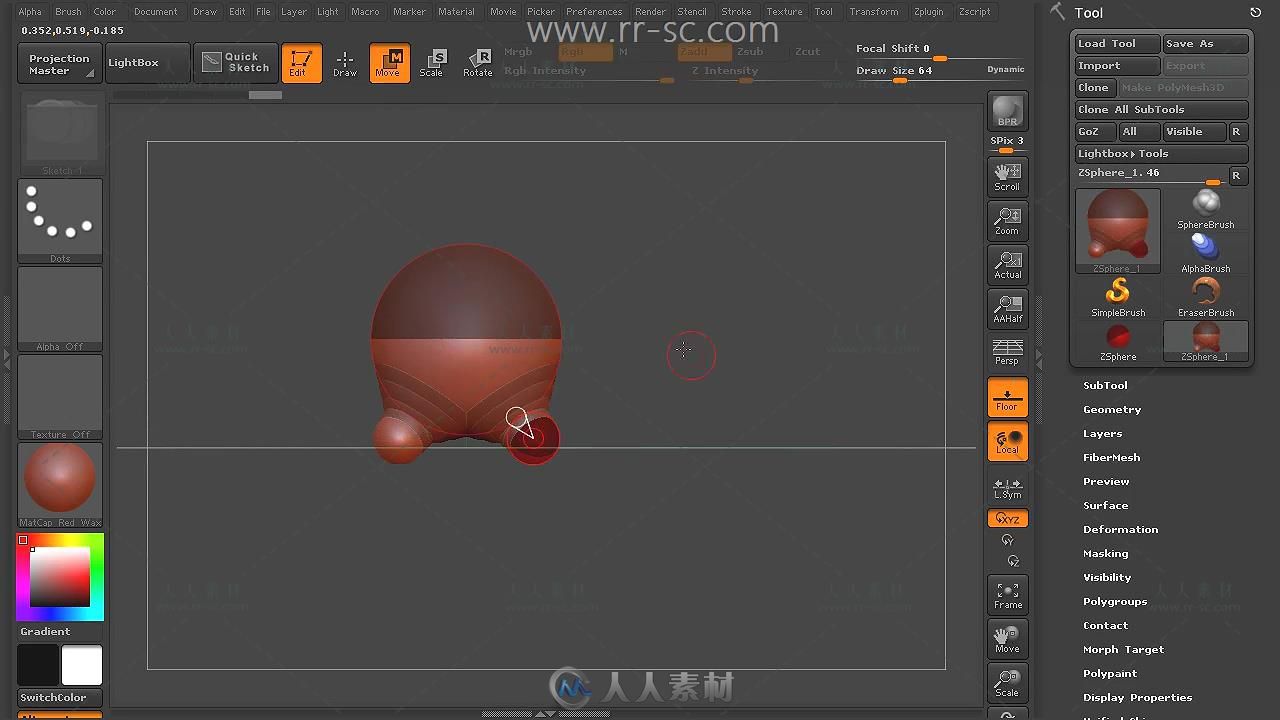Select the large ZSphere_1 tool preview
1280x720 pixels.
click(1118, 230)
